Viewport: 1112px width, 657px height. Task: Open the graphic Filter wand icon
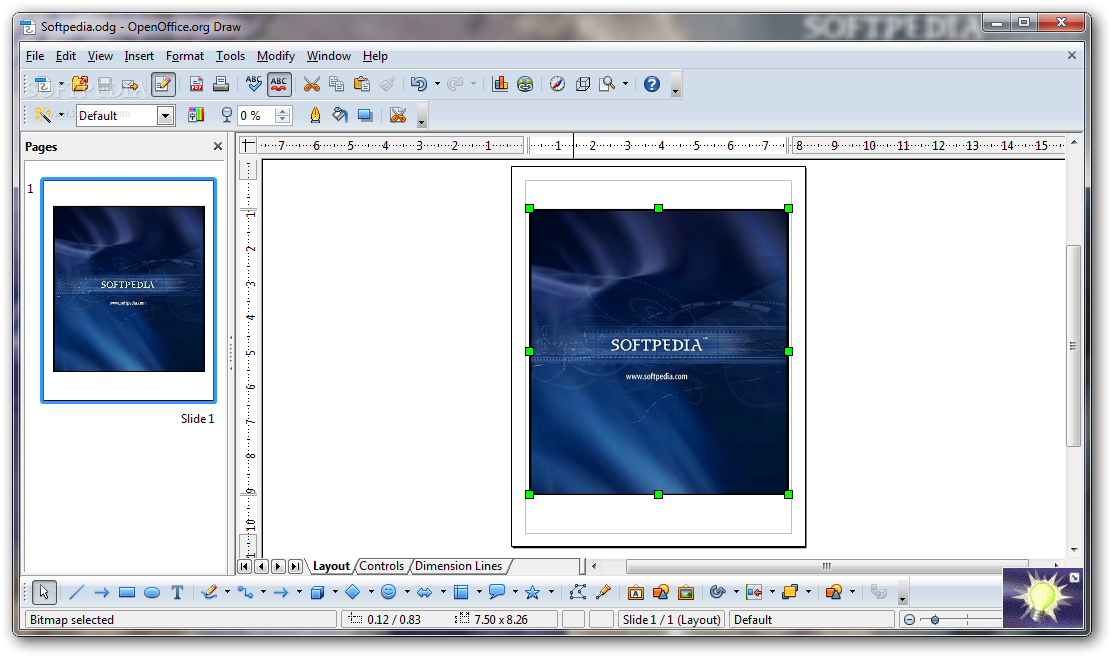[x=43, y=115]
